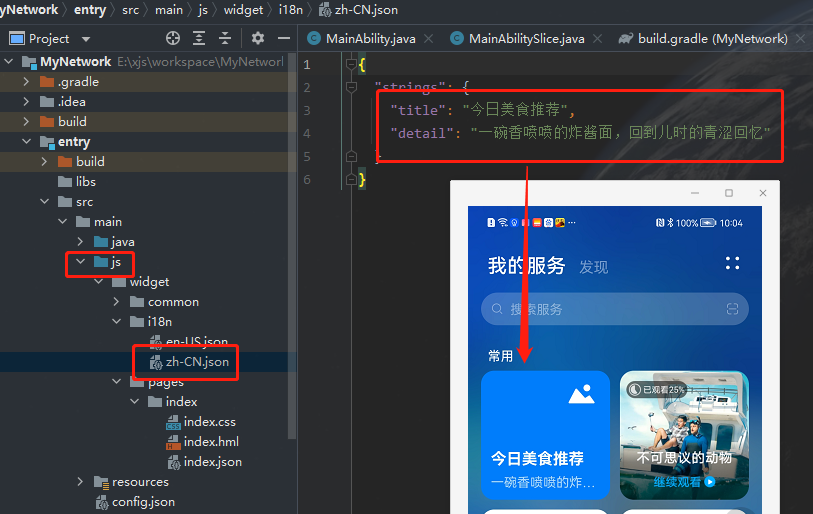Click fold marker on editor line 2

(351, 87)
